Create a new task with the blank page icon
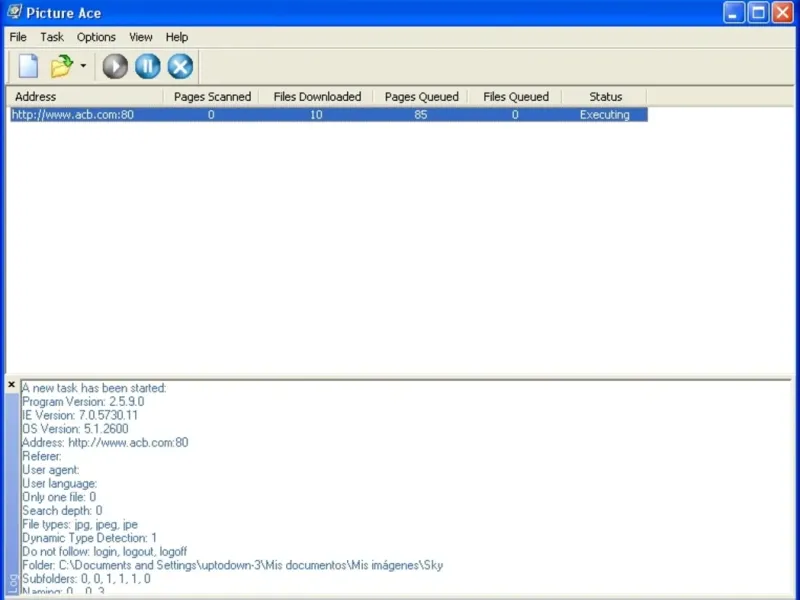The width and height of the screenshot is (800, 600). pyautogui.click(x=28, y=66)
